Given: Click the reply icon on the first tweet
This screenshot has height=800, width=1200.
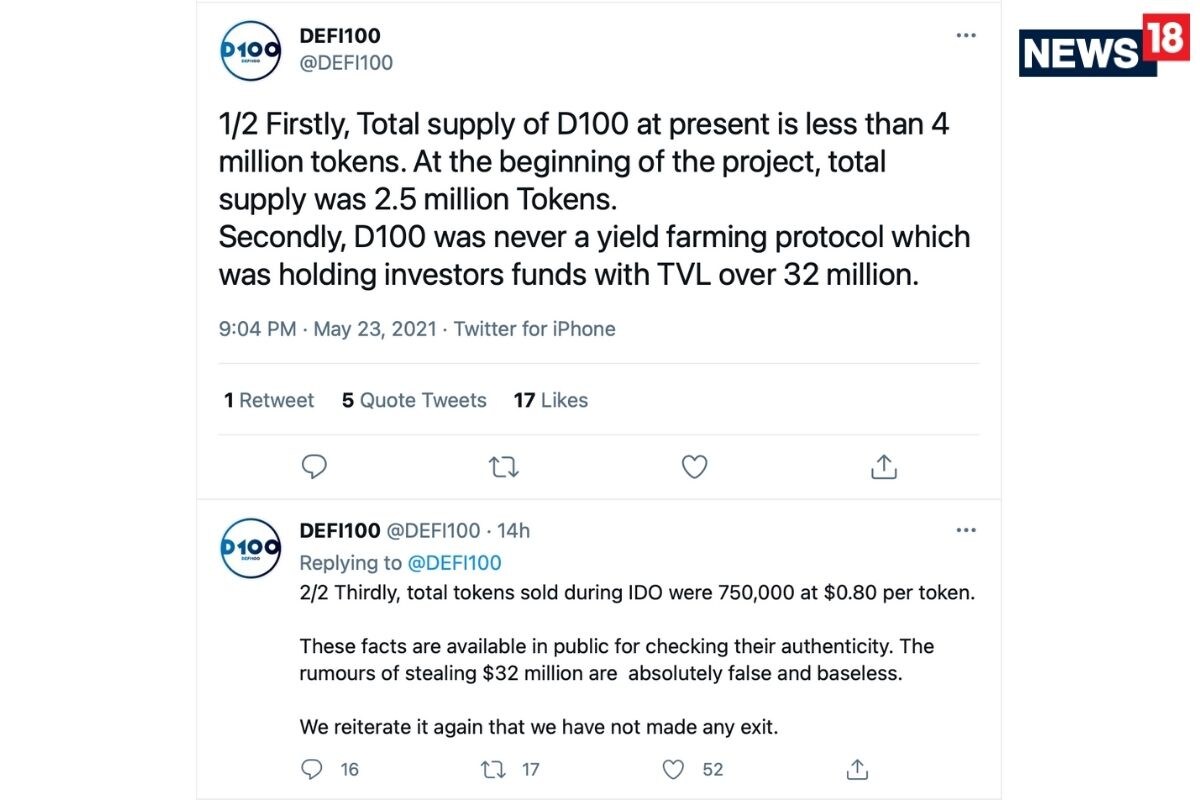Looking at the screenshot, I should (314, 466).
